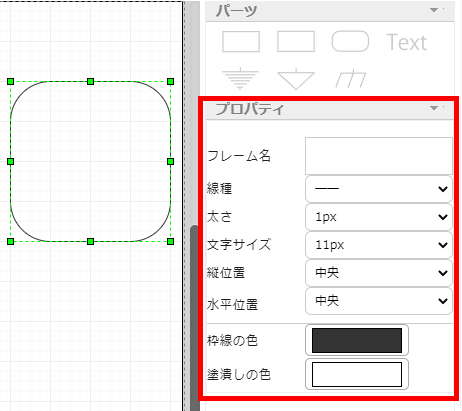This screenshot has height=411, width=462.
Task: Click the パーツ panel title
Action: pos(236,11)
